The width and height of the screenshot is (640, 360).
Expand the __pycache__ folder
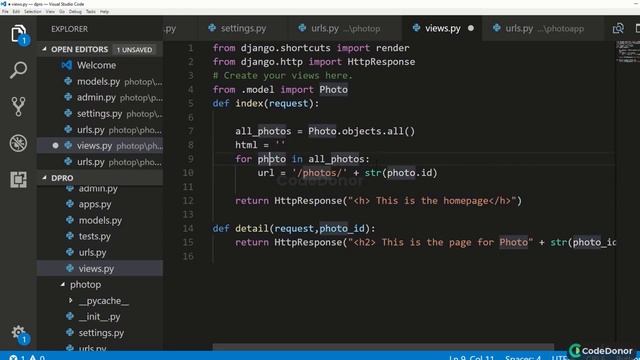70,300
